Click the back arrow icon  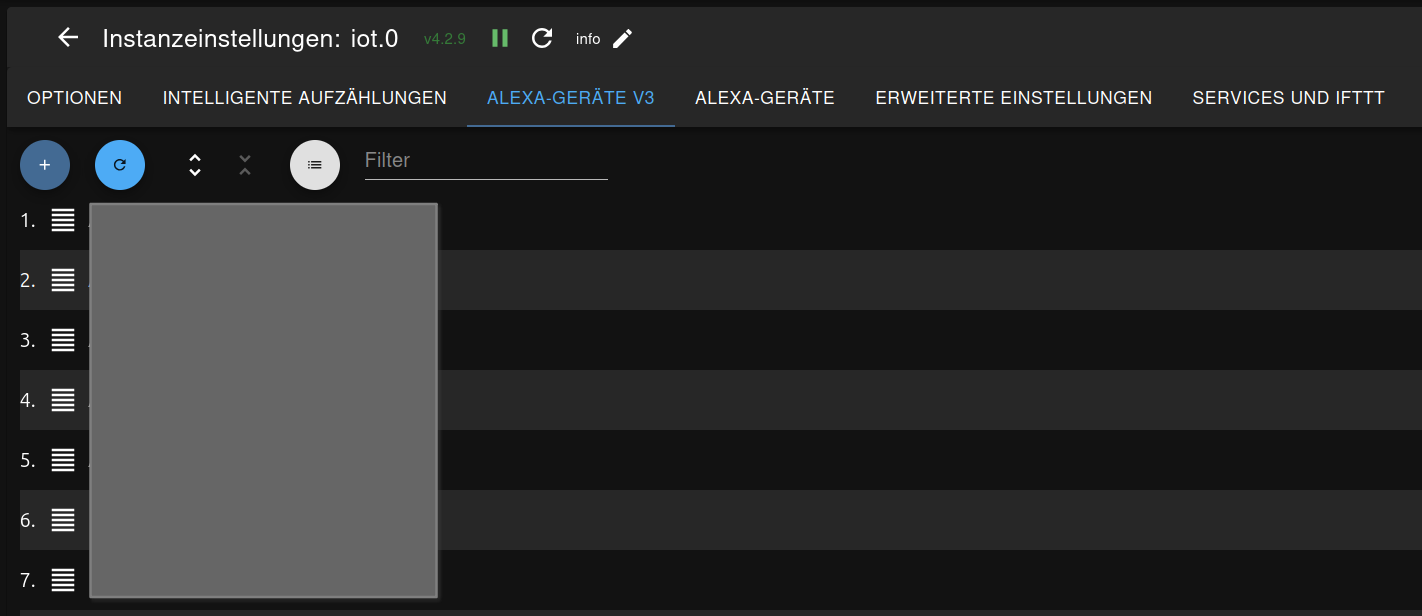pyautogui.click(x=68, y=38)
